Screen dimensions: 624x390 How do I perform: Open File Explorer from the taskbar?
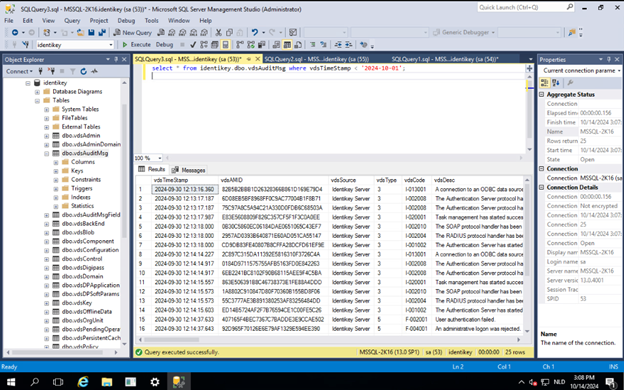pos(107,382)
